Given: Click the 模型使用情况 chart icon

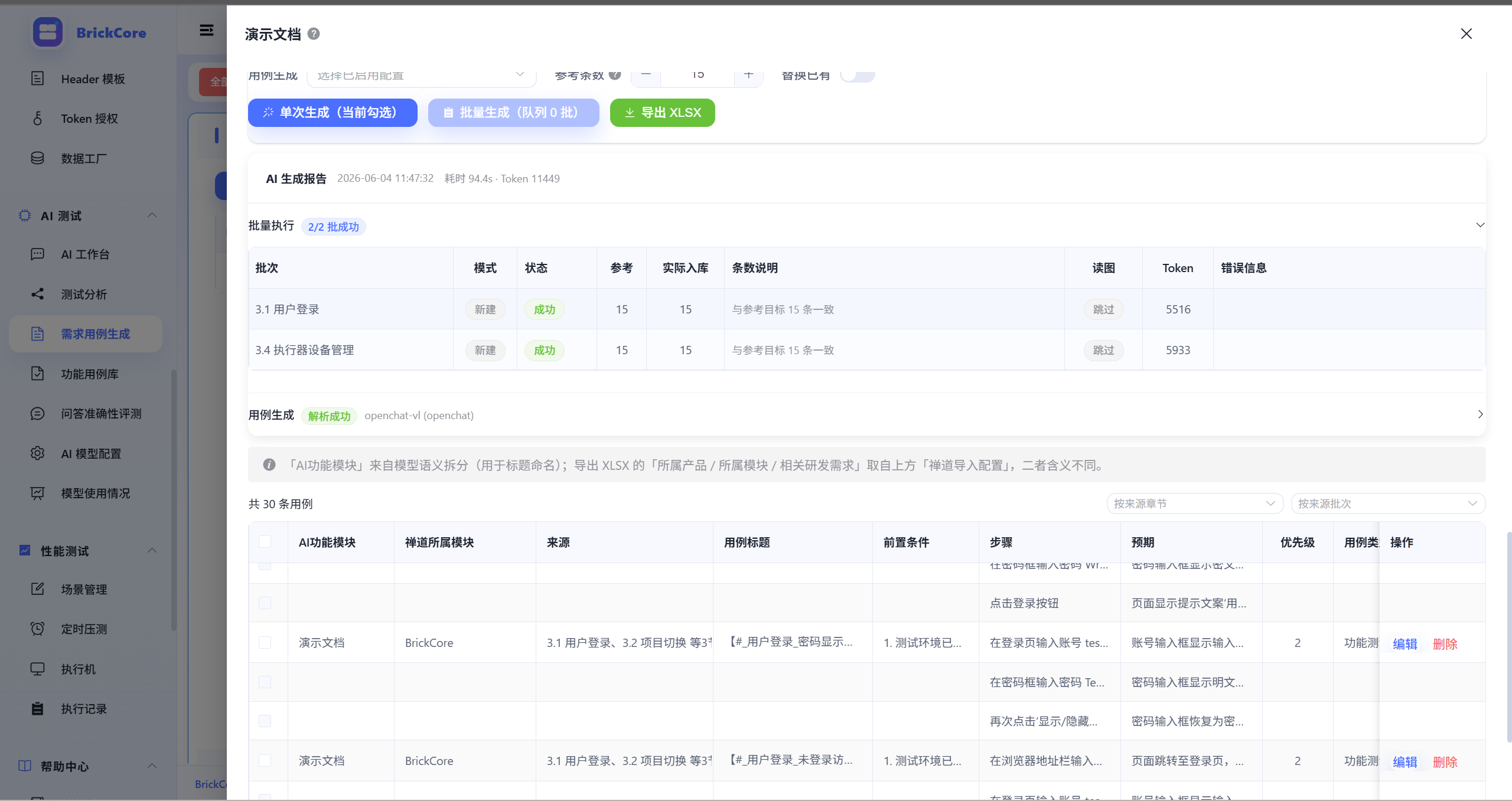Looking at the screenshot, I should coord(37,493).
